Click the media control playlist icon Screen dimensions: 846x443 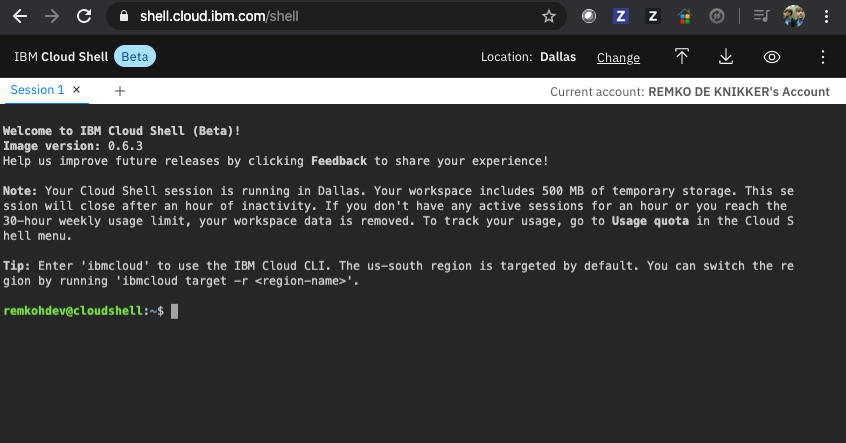(x=761, y=16)
